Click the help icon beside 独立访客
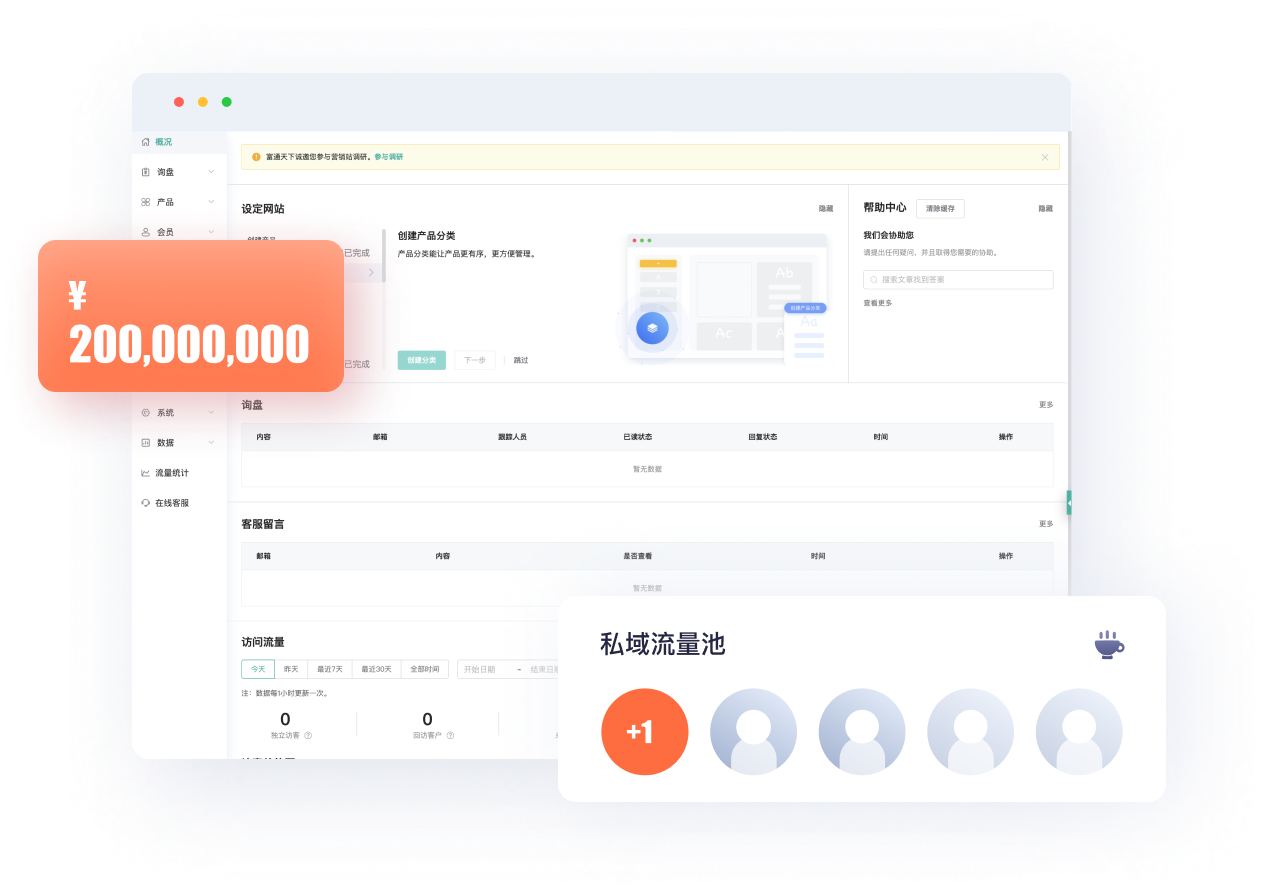This screenshot has width=1274, height=893. pos(308,735)
